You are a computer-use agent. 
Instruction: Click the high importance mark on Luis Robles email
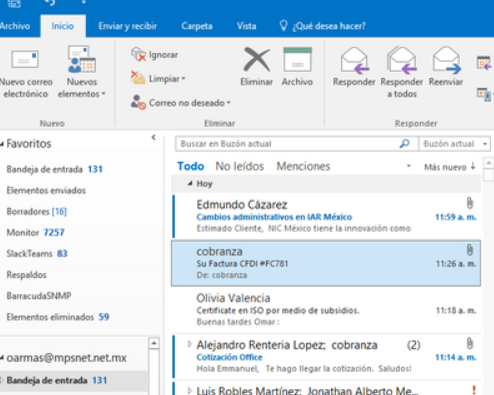pyautogui.click(x=474, y=390)
